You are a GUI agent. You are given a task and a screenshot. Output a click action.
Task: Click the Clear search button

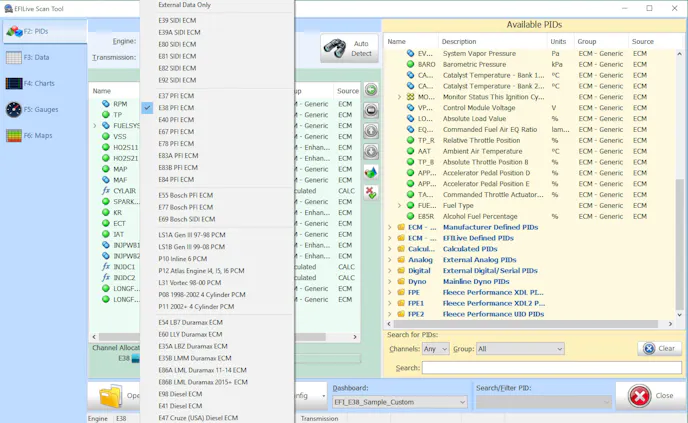[x=660, y=349]
